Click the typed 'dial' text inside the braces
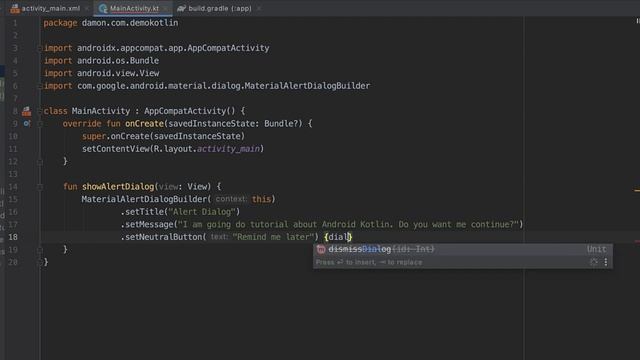Viewport: 640px width, 360px height. tap(338, 237)
